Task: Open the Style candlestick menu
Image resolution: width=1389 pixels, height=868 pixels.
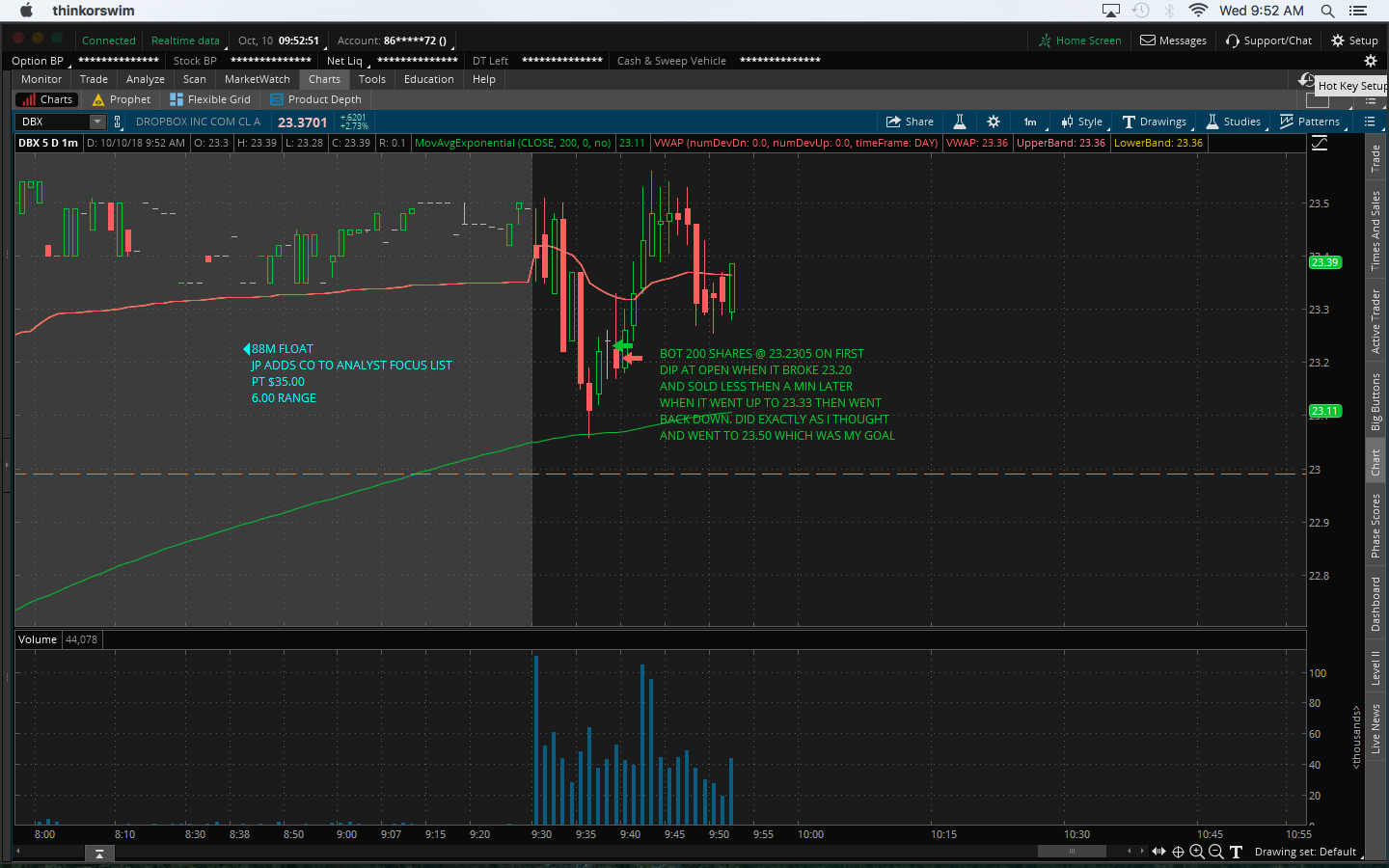Action: 1081,122
